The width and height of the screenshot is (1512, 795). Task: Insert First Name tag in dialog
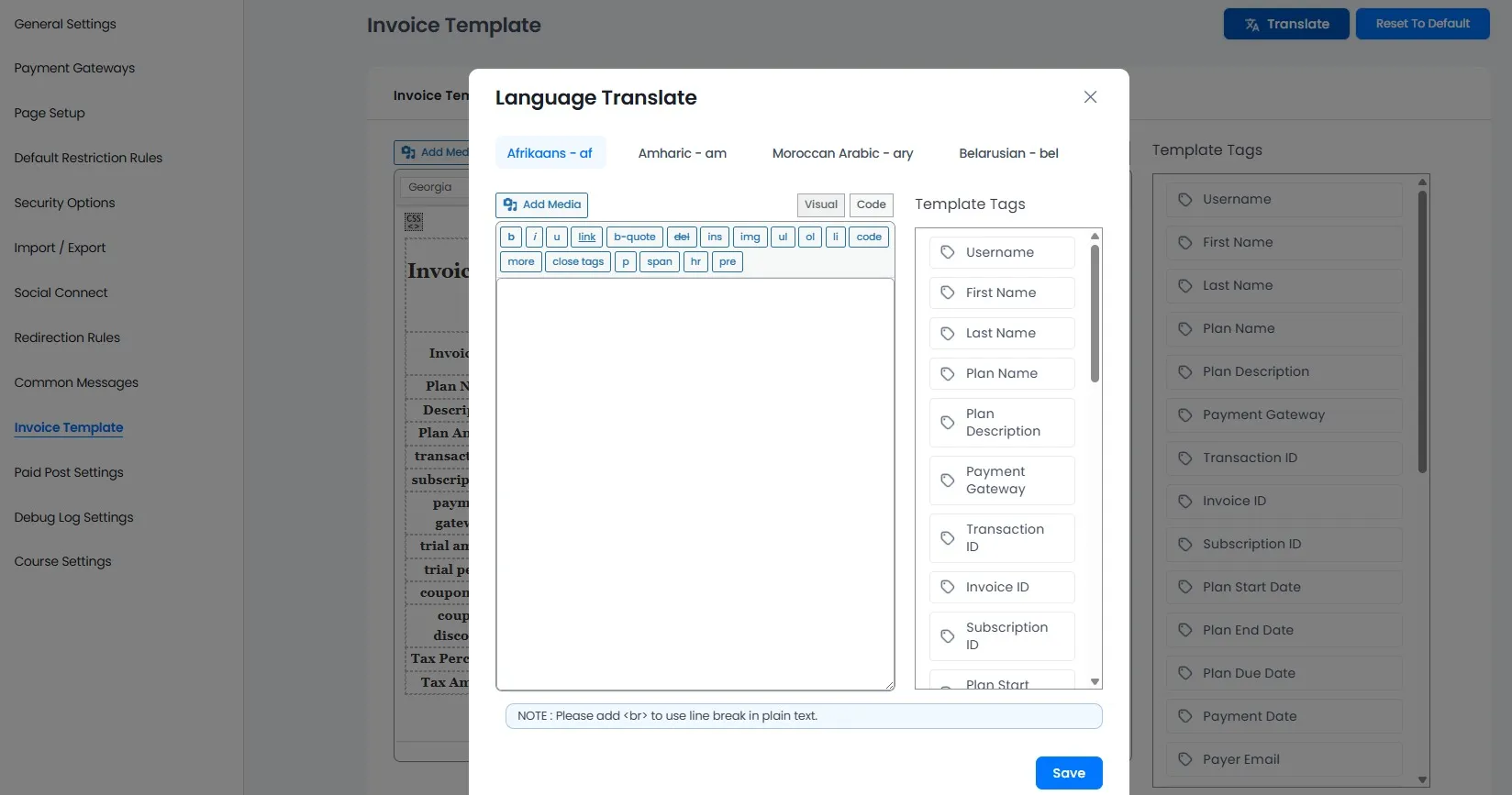(1002, 293)
